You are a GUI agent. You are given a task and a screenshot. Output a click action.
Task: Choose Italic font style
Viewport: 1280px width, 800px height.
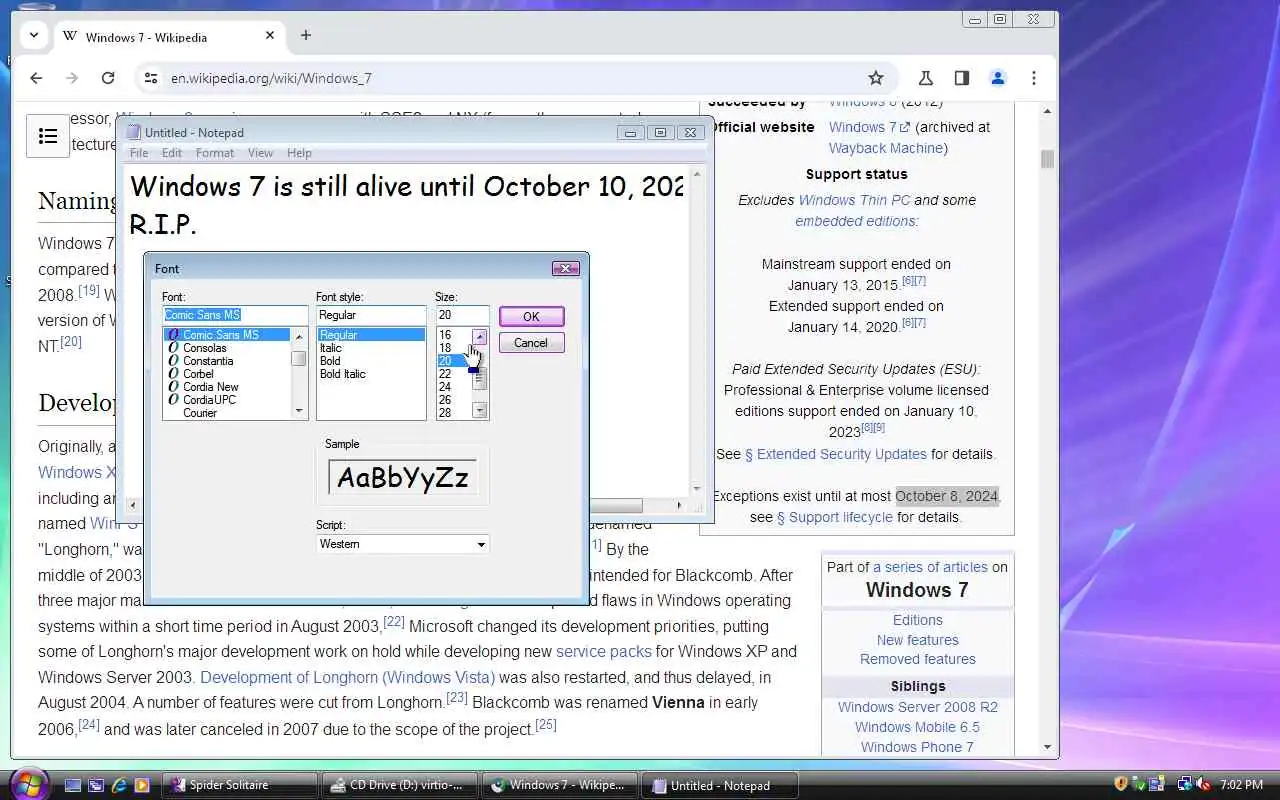pyautogui.click(x=371, y=348)
